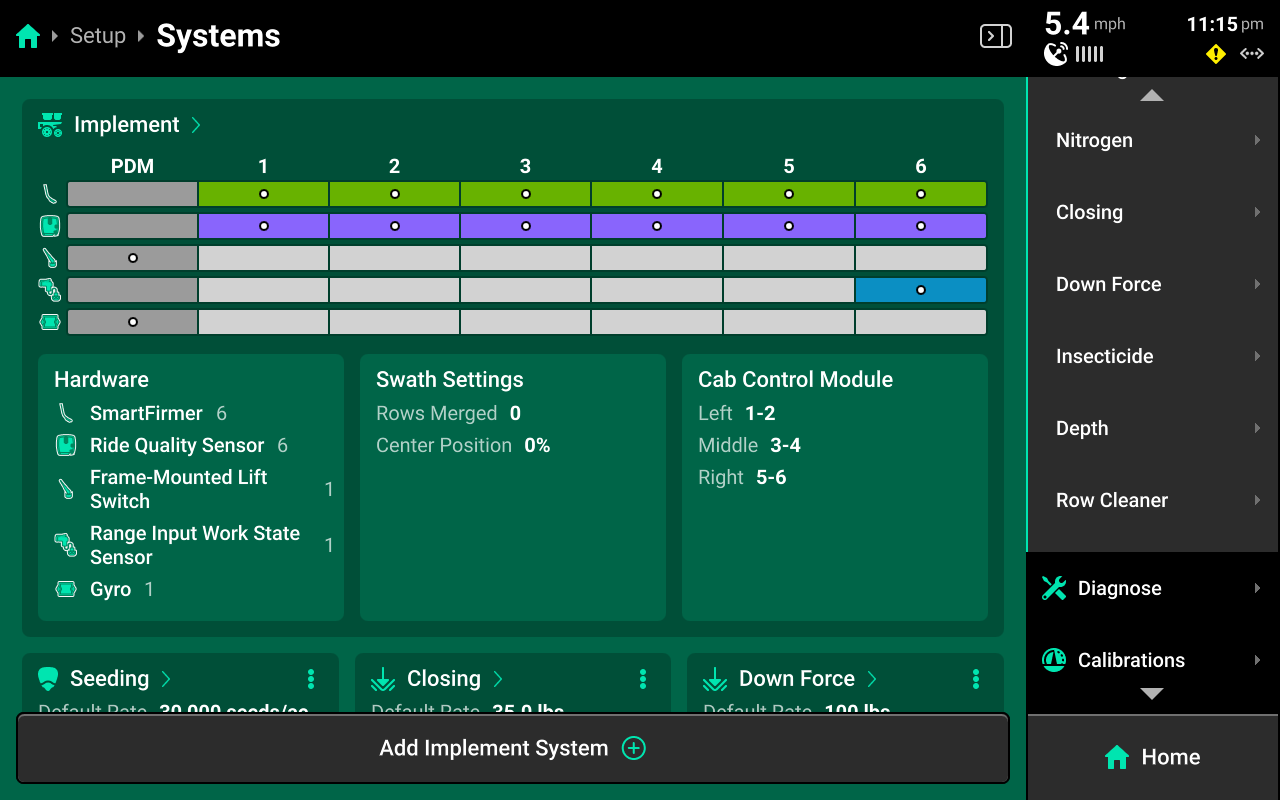Click the Frame-Mounted Lift Switch hardware icon
The height and width of the screenshot is (800, 1280).
[x=66, y=489]
